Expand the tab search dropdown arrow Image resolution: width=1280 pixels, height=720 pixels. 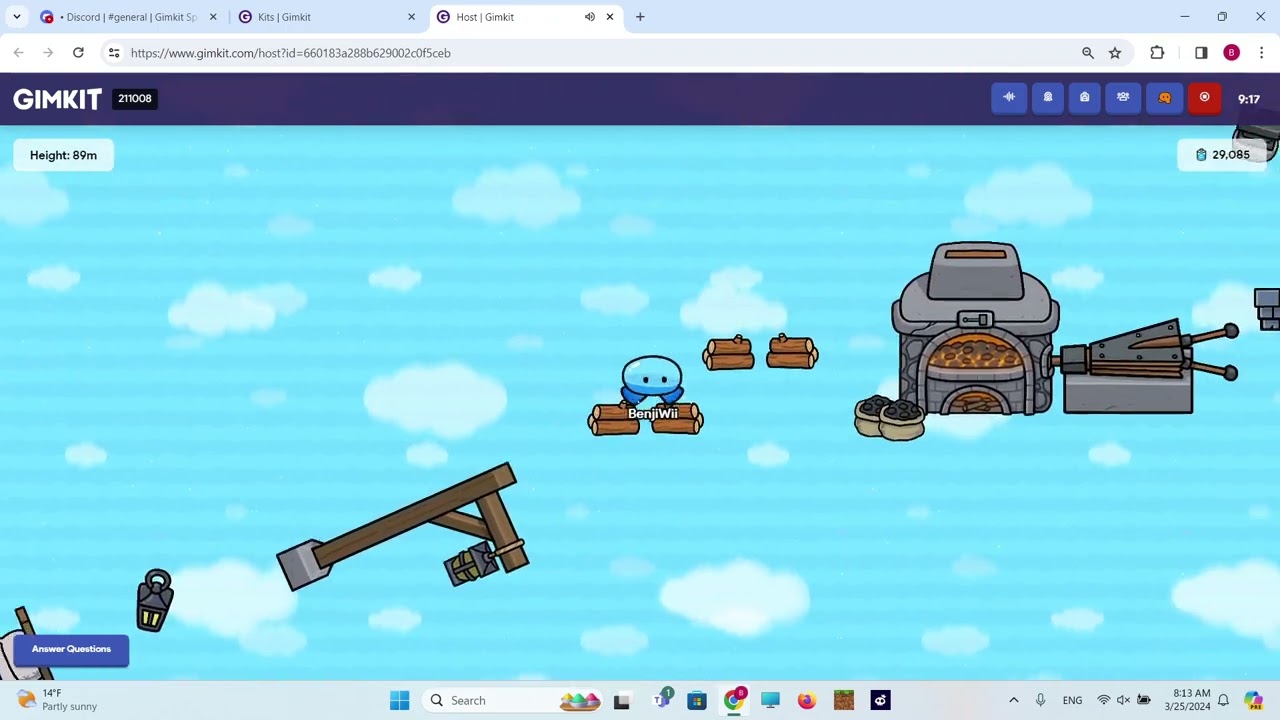(x=17, y=17)
